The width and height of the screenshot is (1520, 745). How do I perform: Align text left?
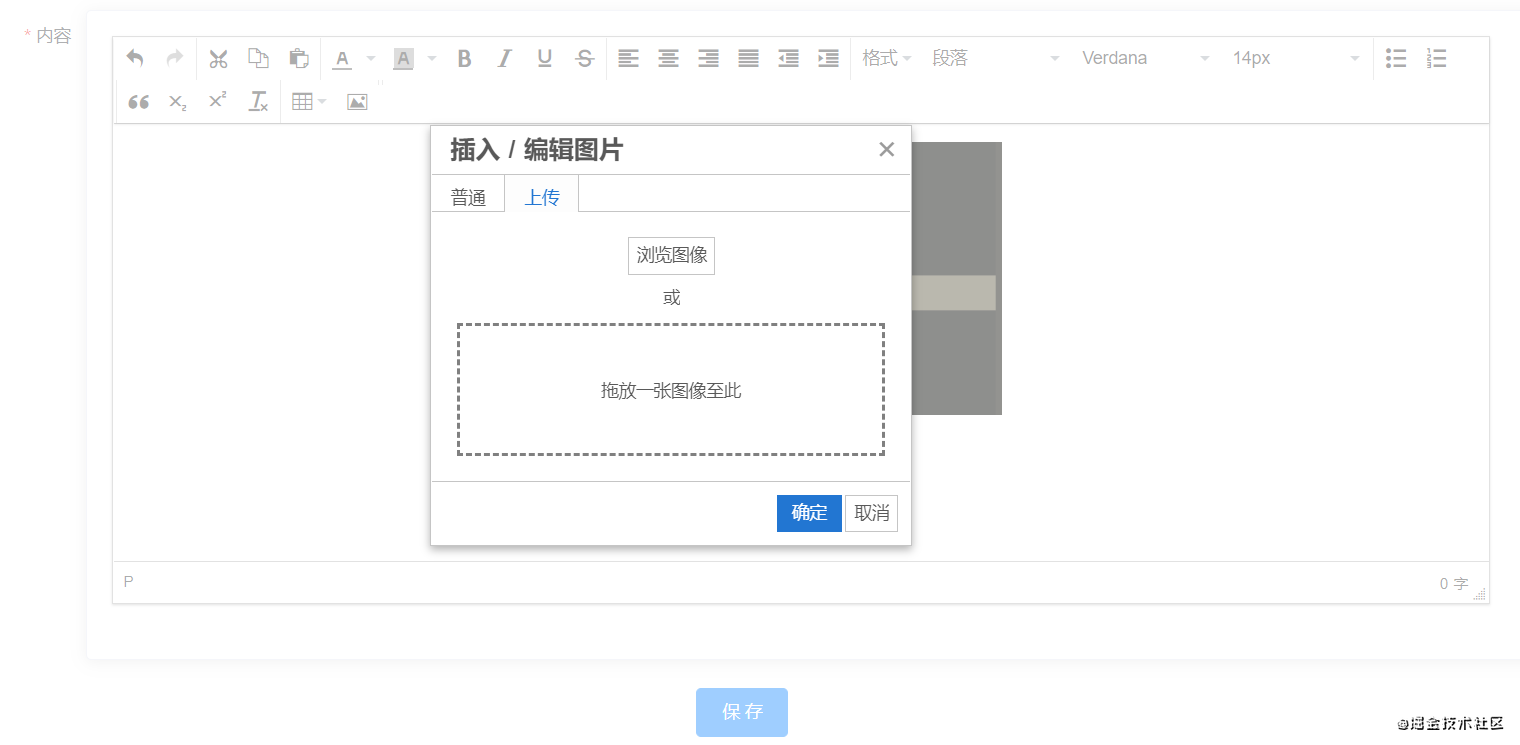(x=628, y=58)
